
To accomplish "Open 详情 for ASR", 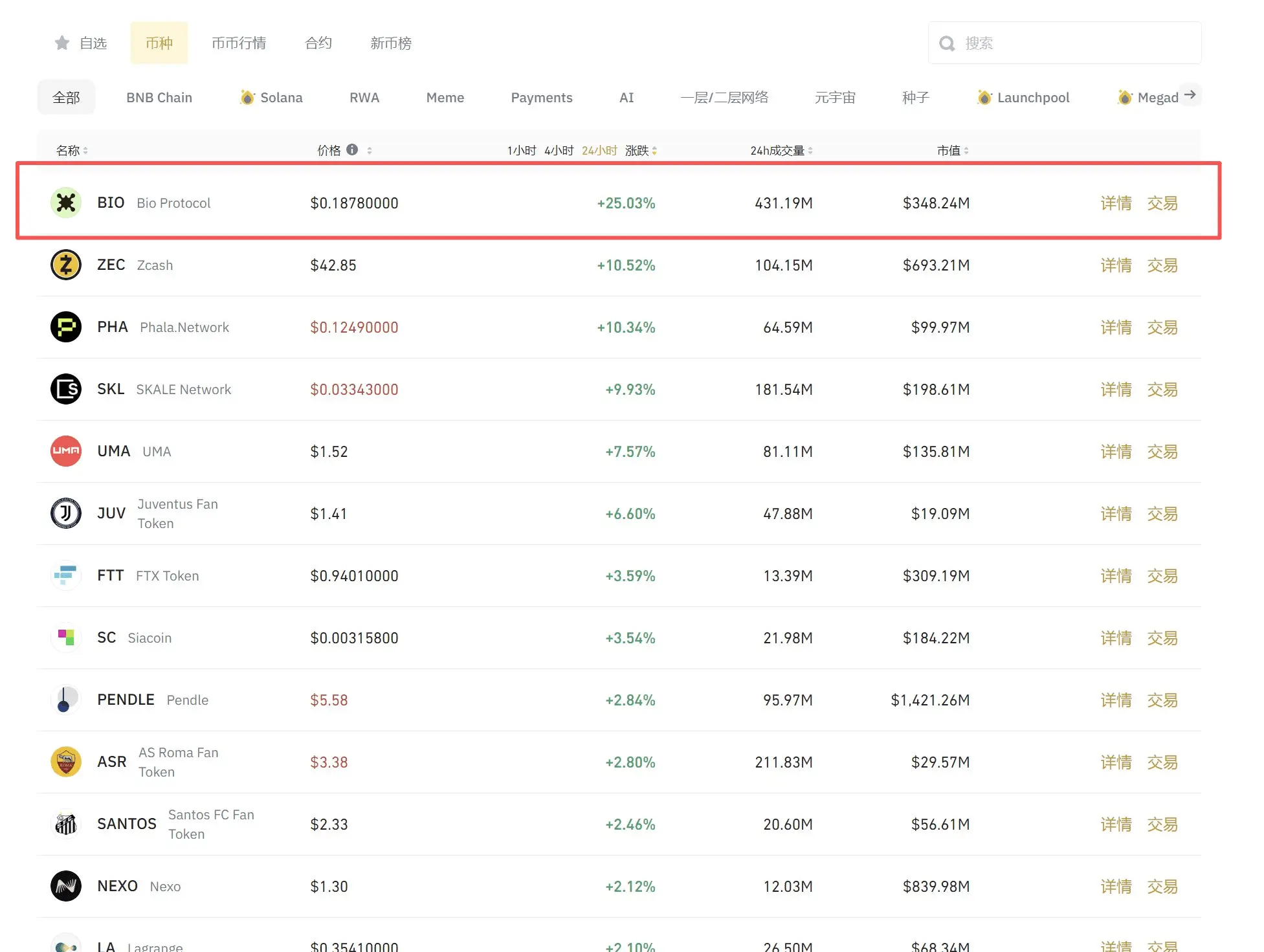I will coord(1116,762).
